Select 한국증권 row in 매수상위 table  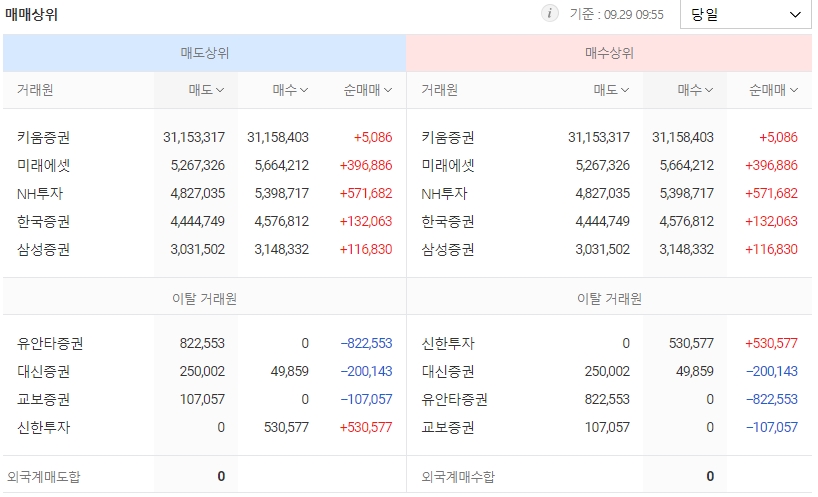pos(609,221)
